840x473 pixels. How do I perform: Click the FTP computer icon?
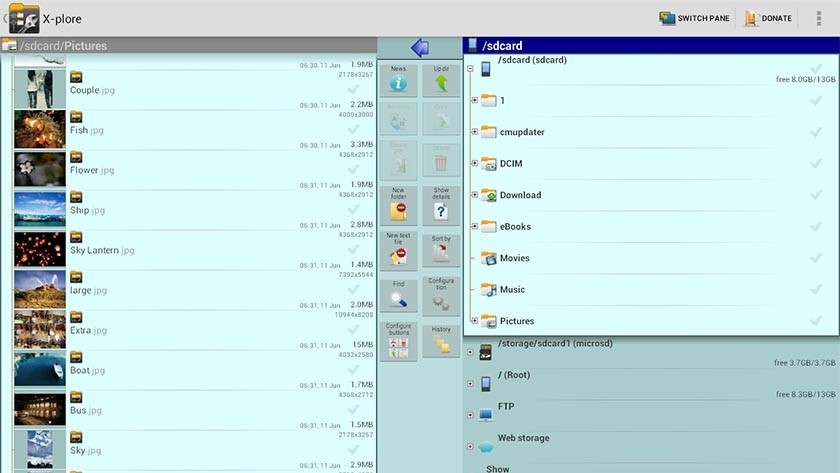tap(485, 415)
